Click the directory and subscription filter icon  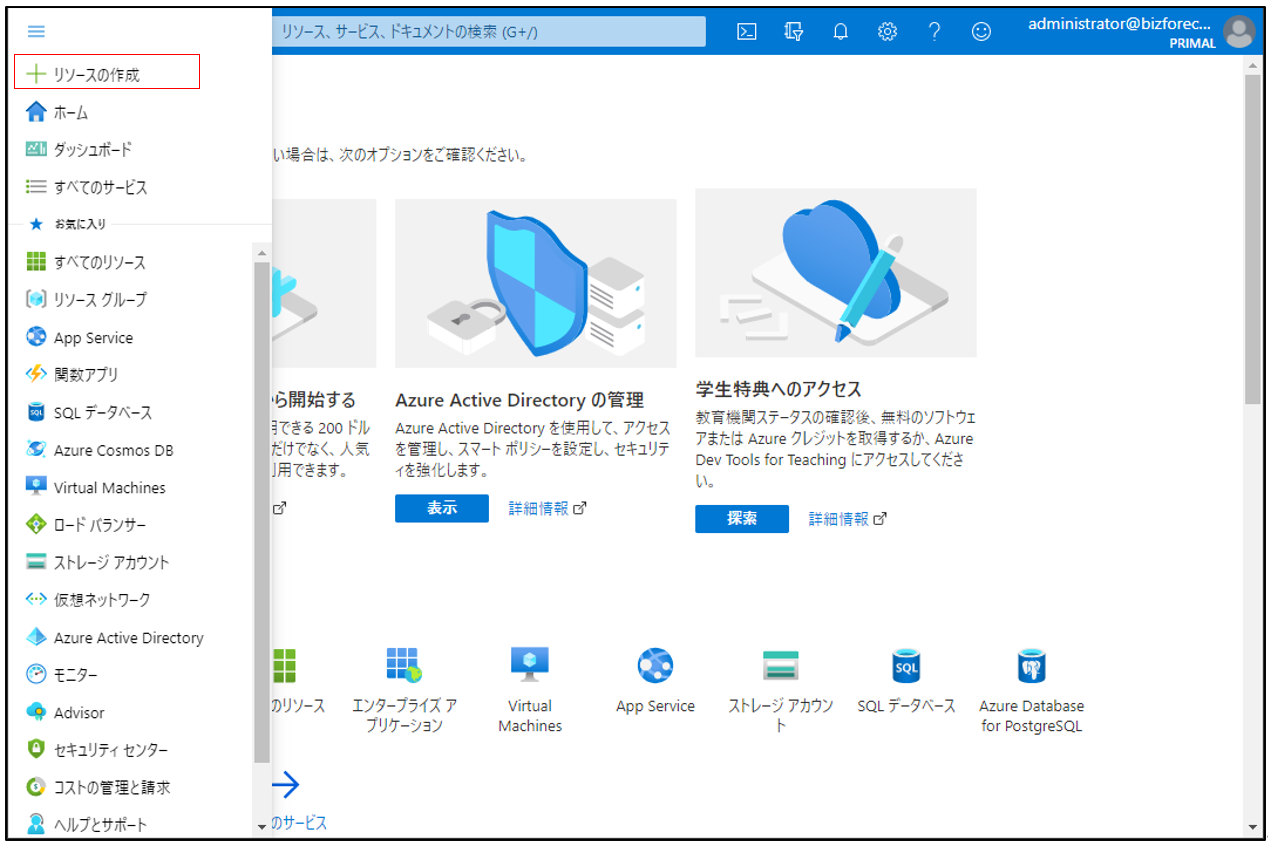[x=794, y=31]
